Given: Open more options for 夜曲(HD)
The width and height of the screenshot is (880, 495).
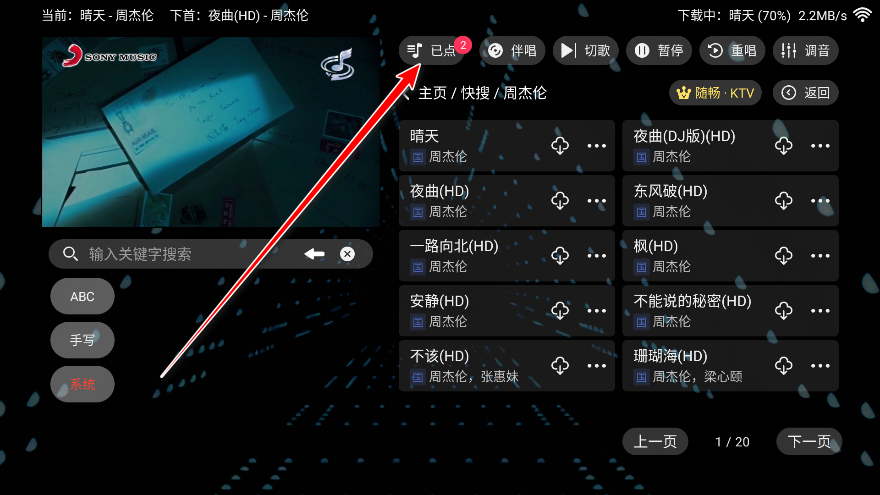Looking at the screenshot, I should tap(596, 200).
